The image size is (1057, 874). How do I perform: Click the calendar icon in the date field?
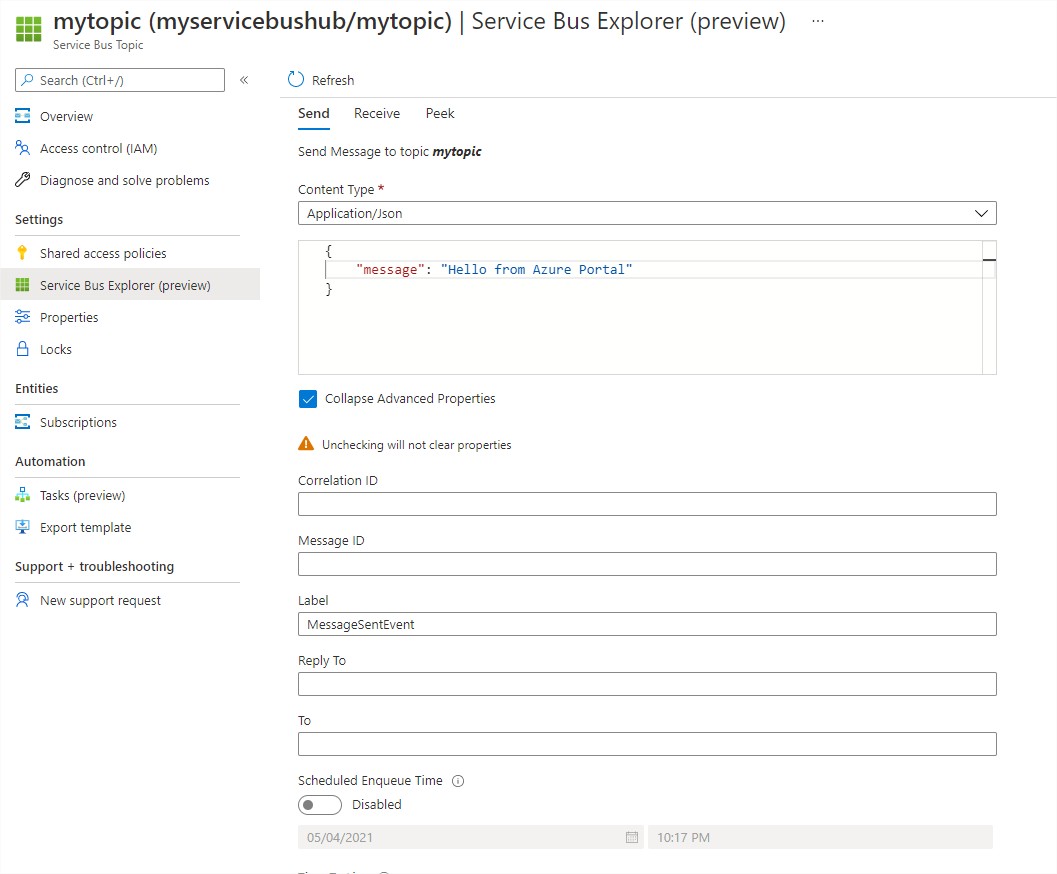tap(631, 837)
